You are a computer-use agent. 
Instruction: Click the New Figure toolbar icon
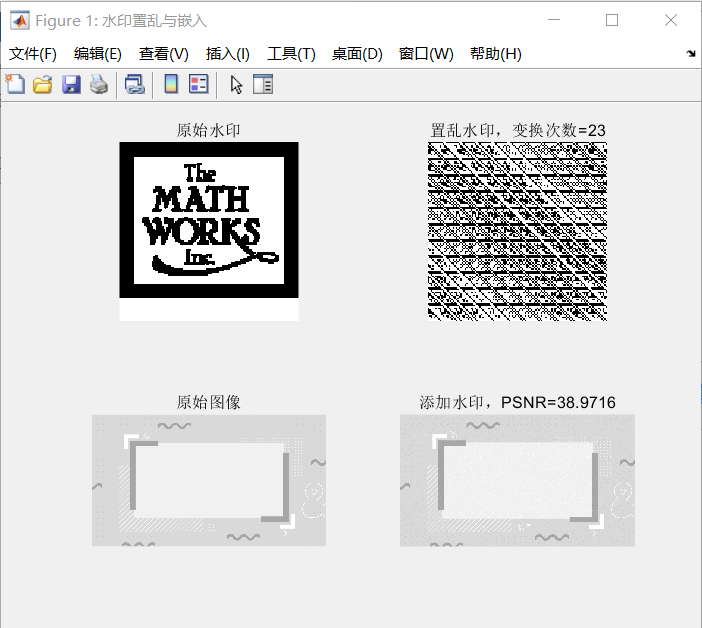16,84
